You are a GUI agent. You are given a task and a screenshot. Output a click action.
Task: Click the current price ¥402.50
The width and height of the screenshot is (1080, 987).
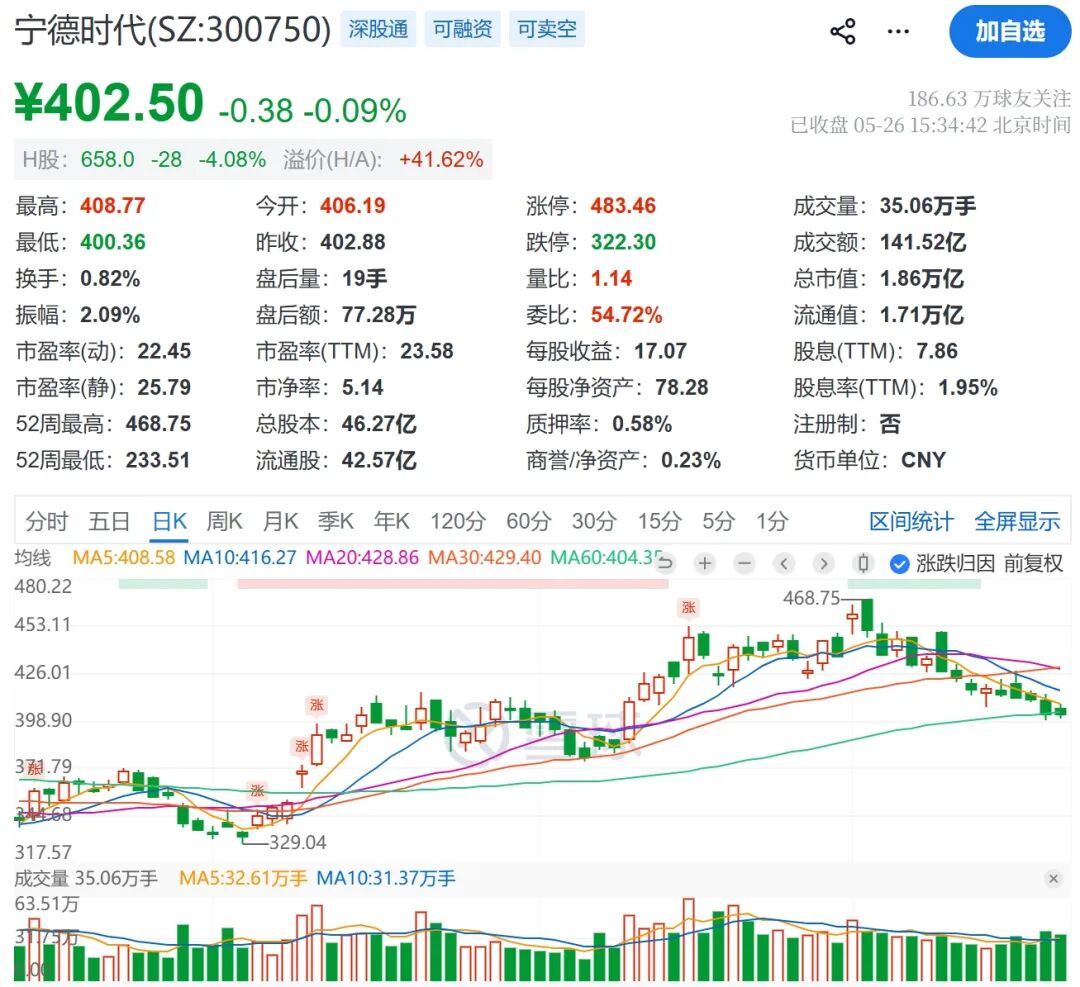[x=110, y=103]
